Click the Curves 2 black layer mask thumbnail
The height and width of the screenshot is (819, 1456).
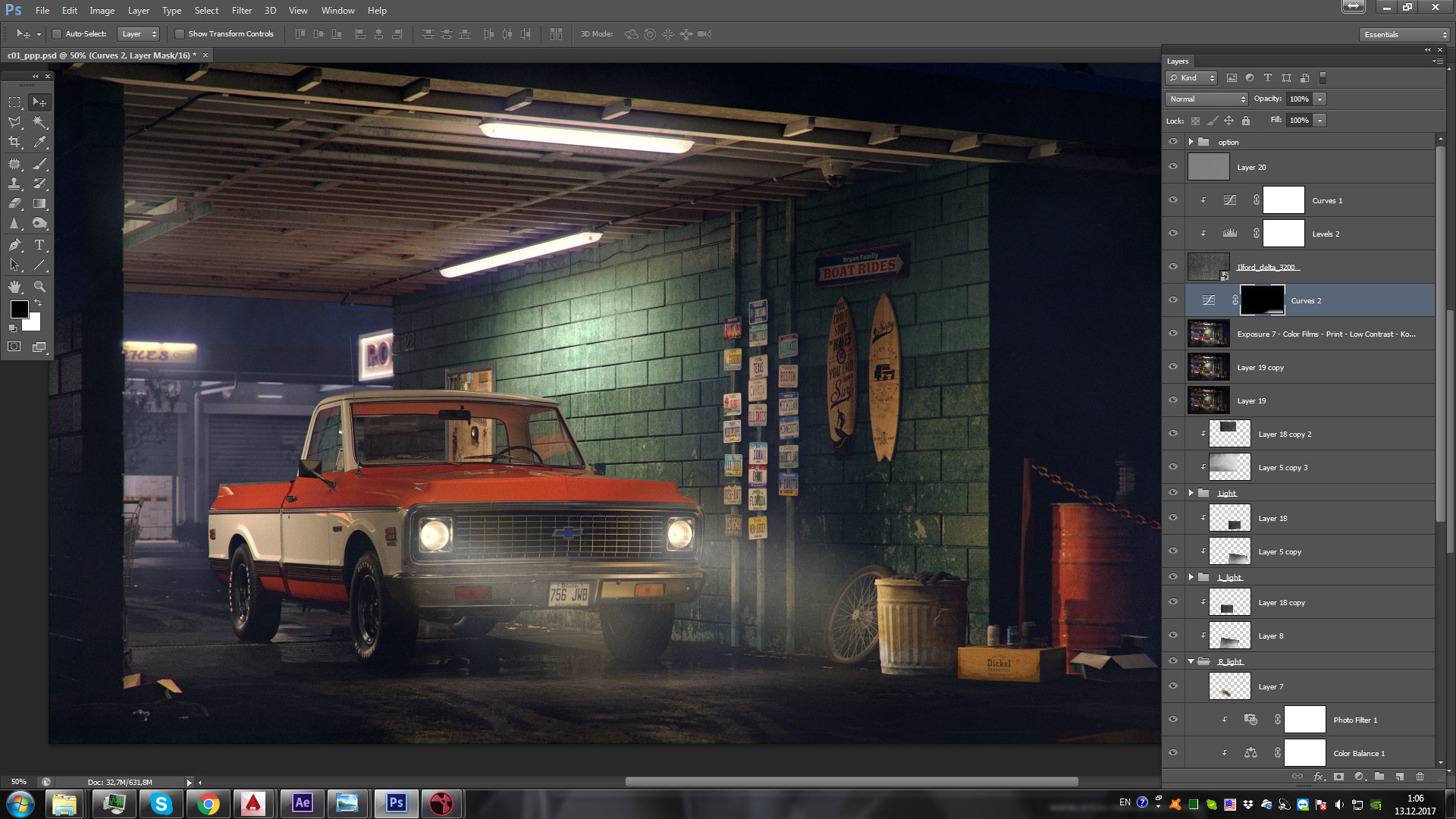1263,300
